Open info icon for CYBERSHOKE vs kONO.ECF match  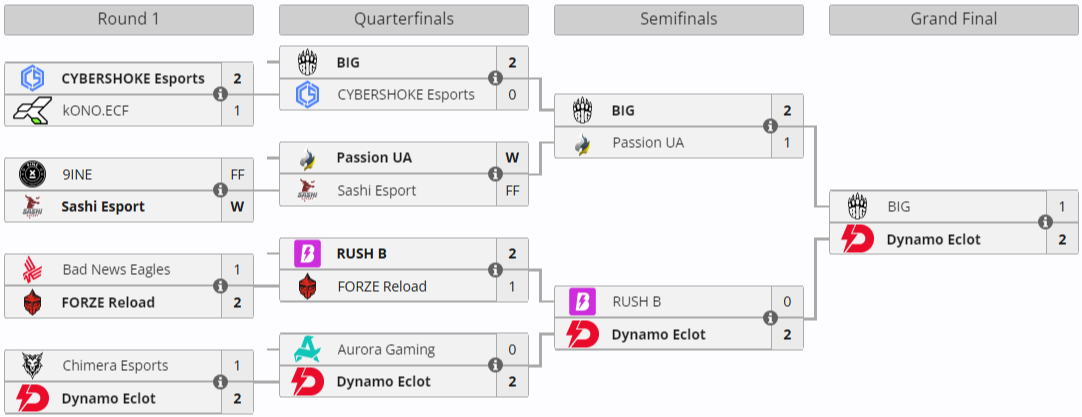tap(220, 94)
